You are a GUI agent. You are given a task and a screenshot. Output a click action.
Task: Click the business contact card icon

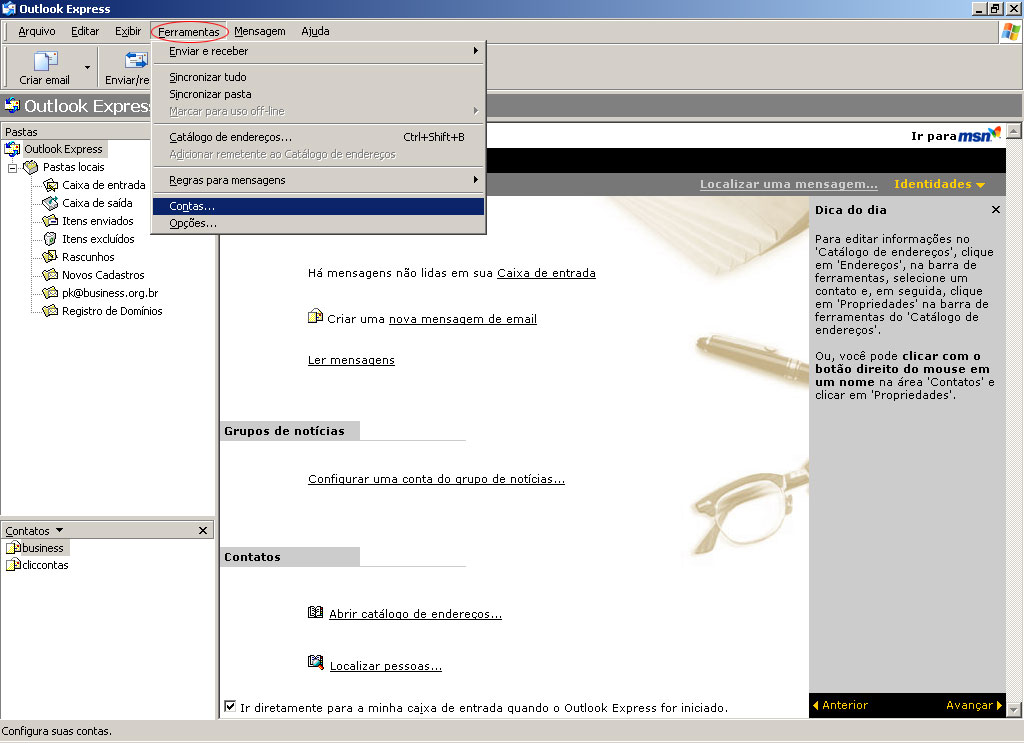13,548
